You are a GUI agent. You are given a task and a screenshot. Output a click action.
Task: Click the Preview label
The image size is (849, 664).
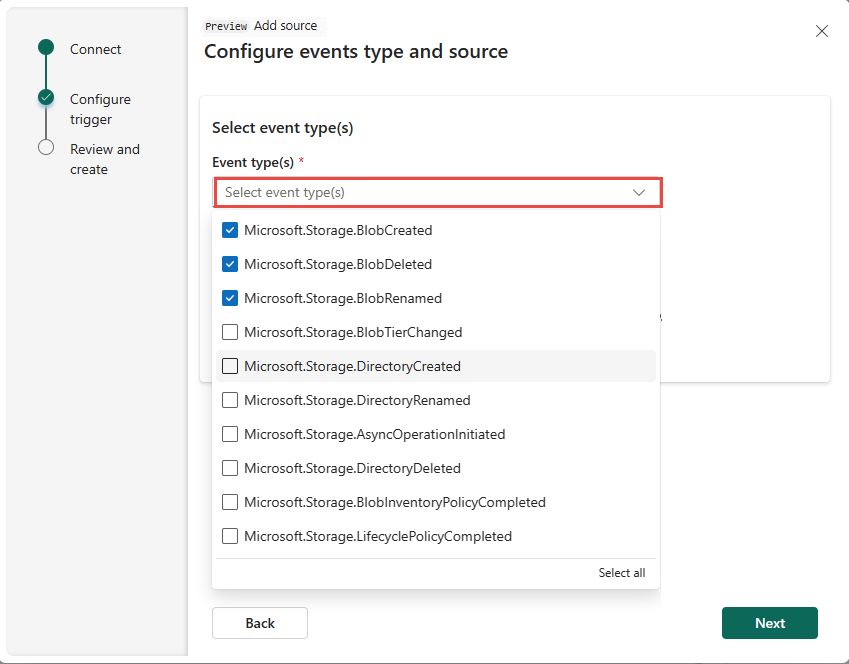point(226,26)
